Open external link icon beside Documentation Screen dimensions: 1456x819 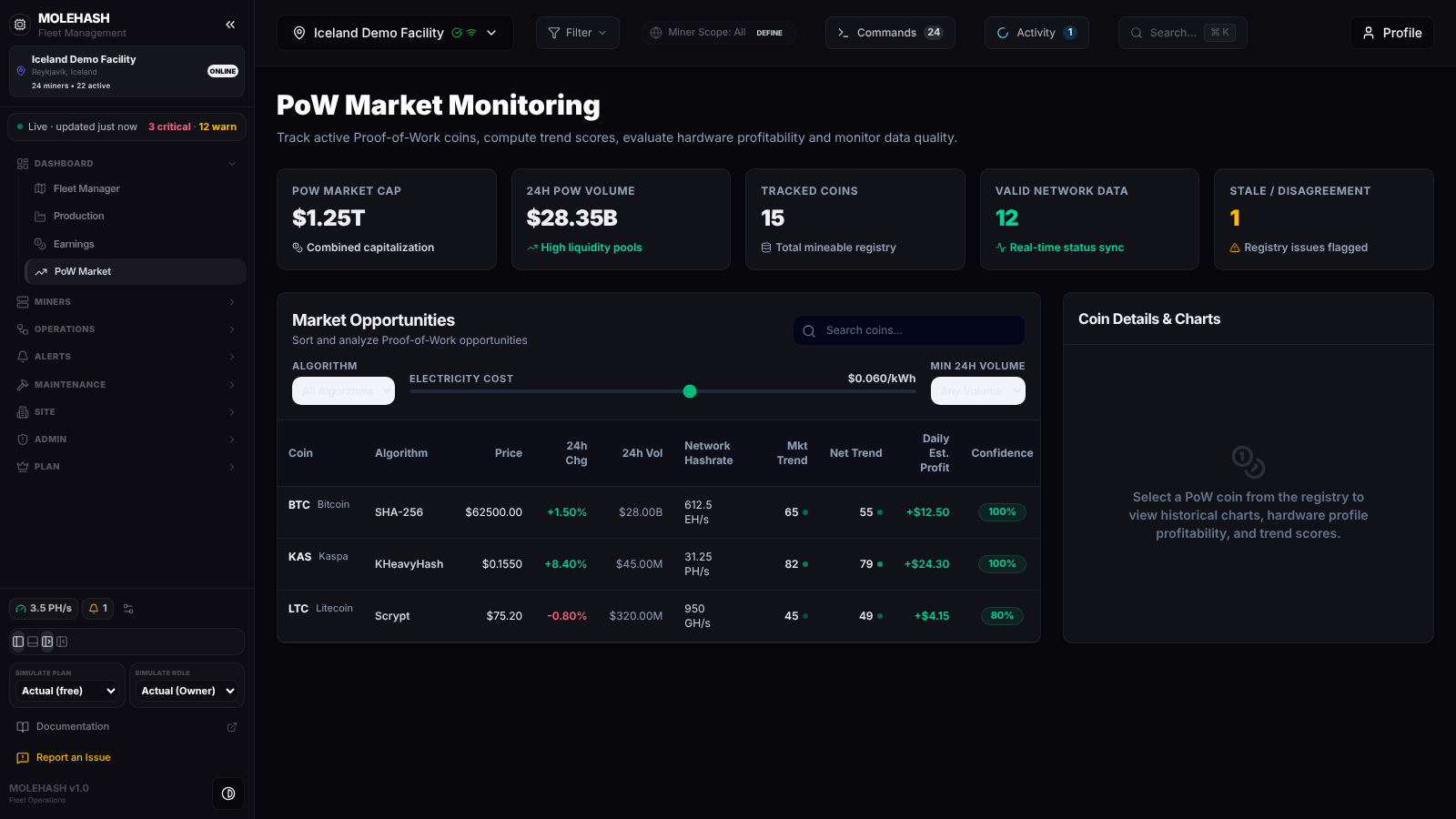tap(232, 727)
